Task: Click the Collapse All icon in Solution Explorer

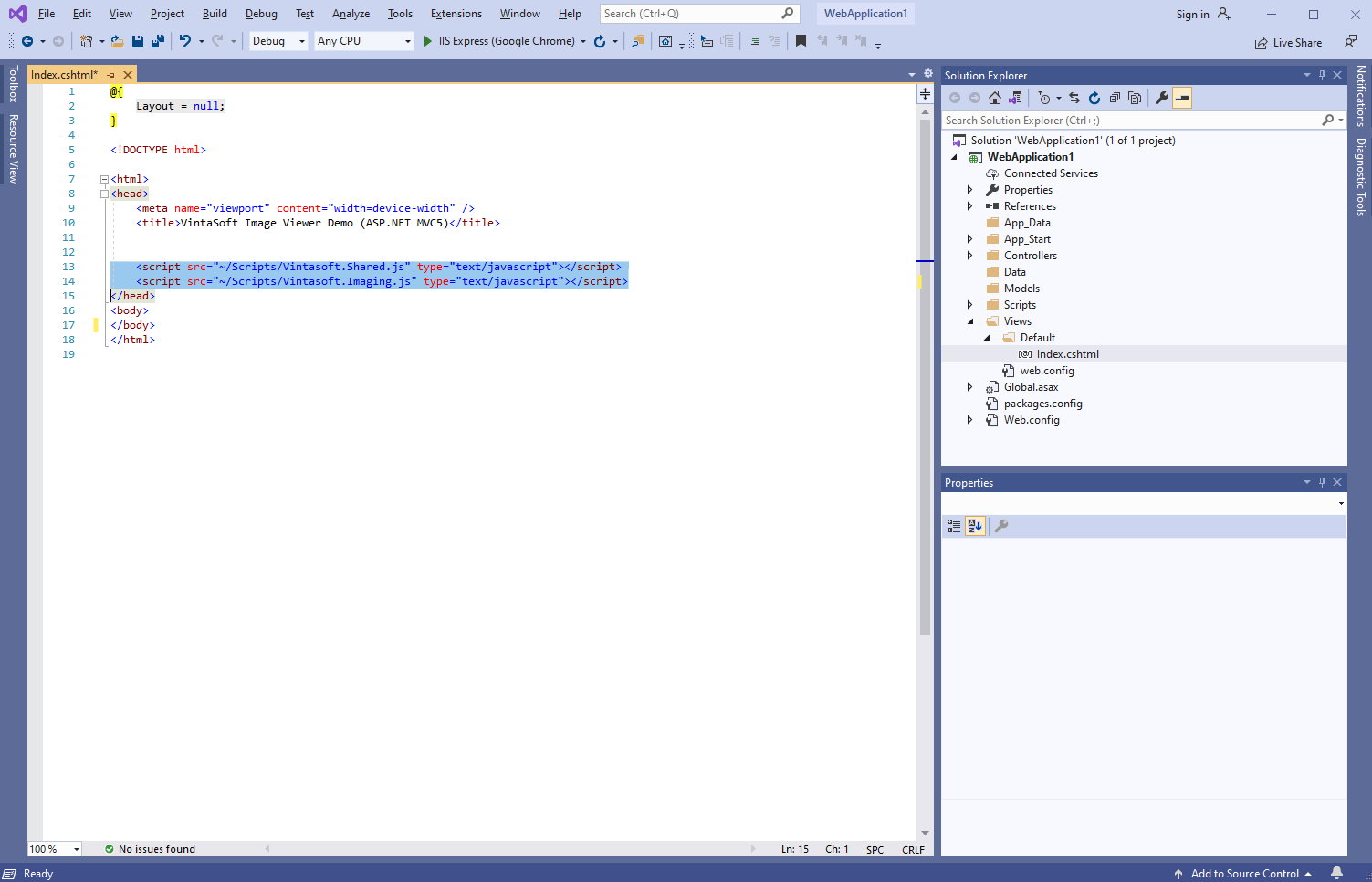Action: (x=1115, y=98)
